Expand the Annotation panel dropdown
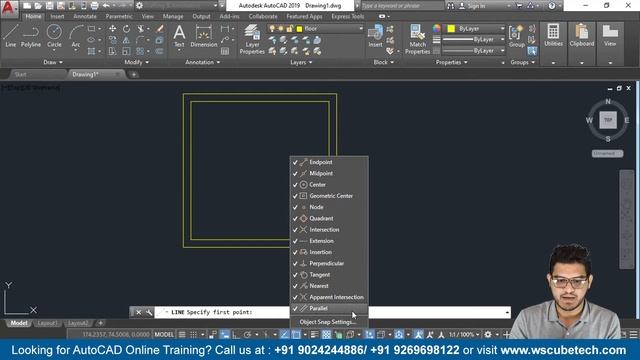Viewport: 640px width, 360px height. click(202, 62)
